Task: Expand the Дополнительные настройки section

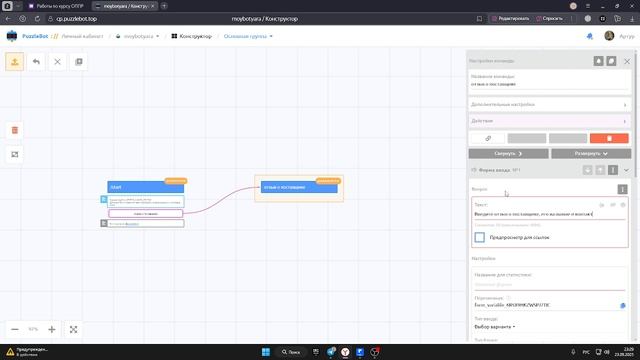Action: (x=549, y=104)
